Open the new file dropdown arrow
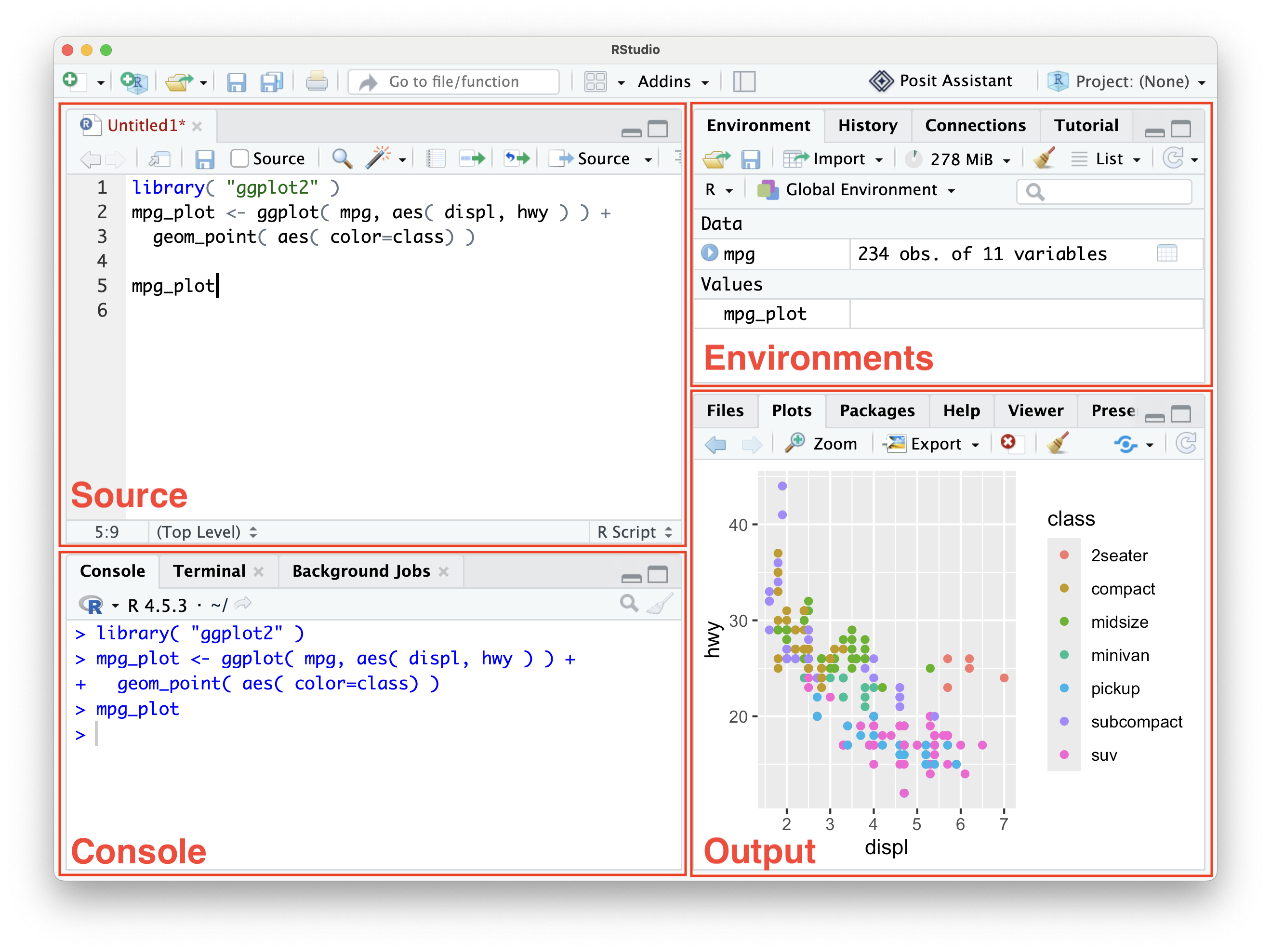1271x952 pixels. (x=101, y=83)
